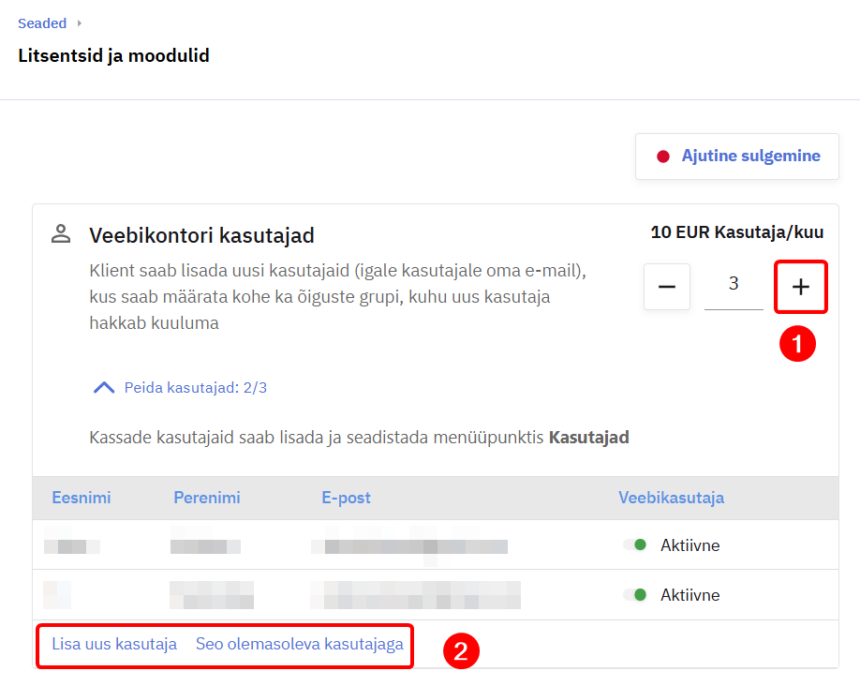Click the license quantity field showing 3
Viewport: 860px width, 686px height.
click(733, 285)
